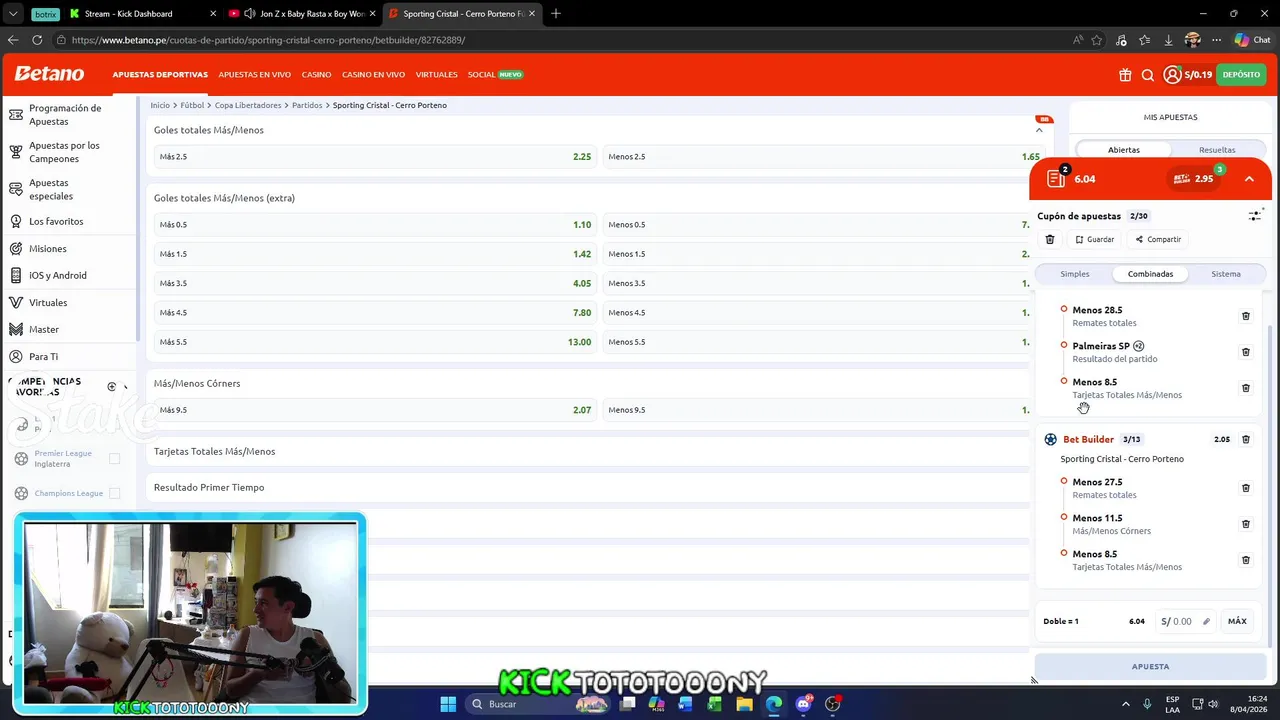Remove the Menos 27.5 selection
This screenshot has height=720, width=1280.
click(1246, 488)
